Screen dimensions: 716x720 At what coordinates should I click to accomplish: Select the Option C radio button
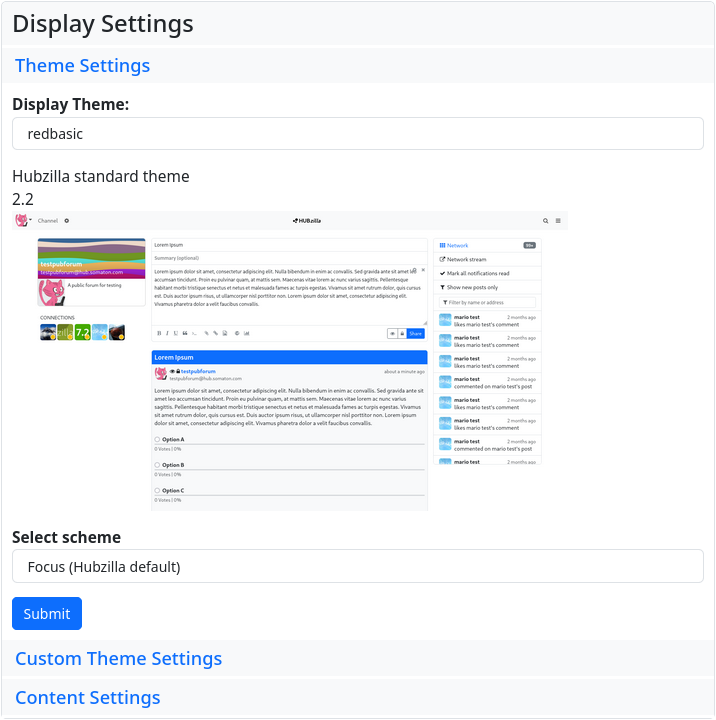pos(157,490)
